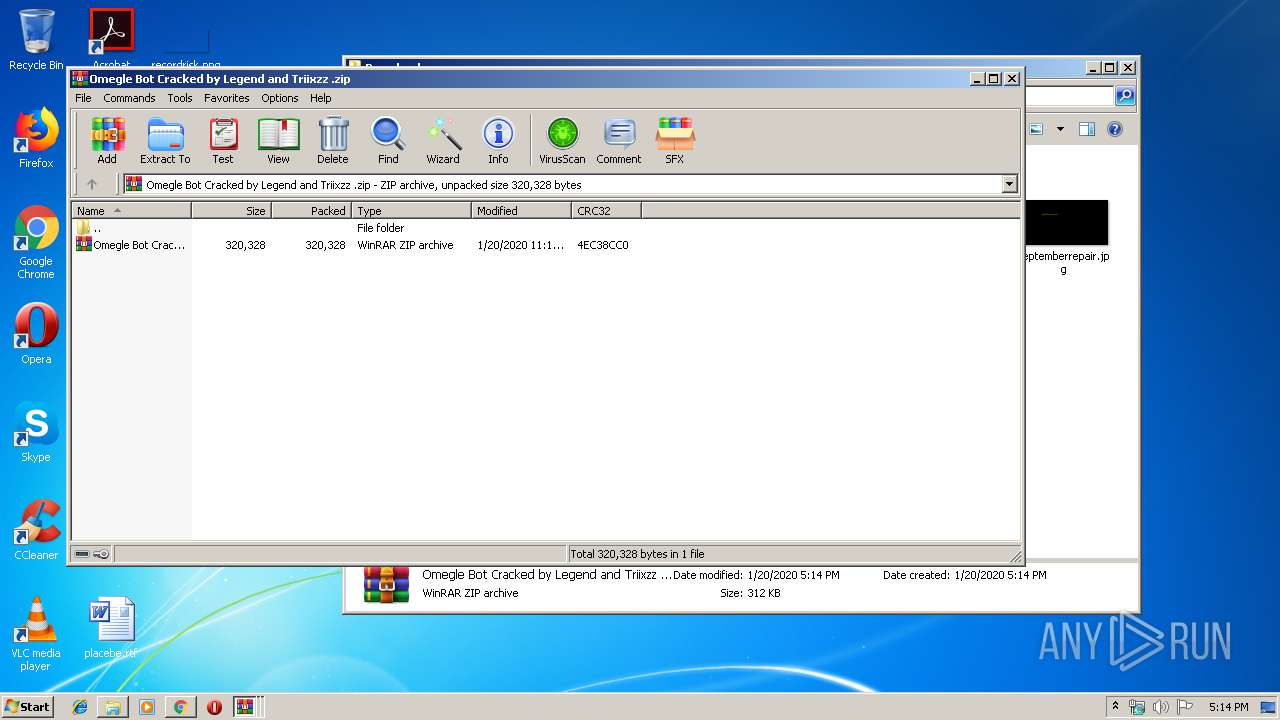Sort files by Packed column

[x=311, y=211]
